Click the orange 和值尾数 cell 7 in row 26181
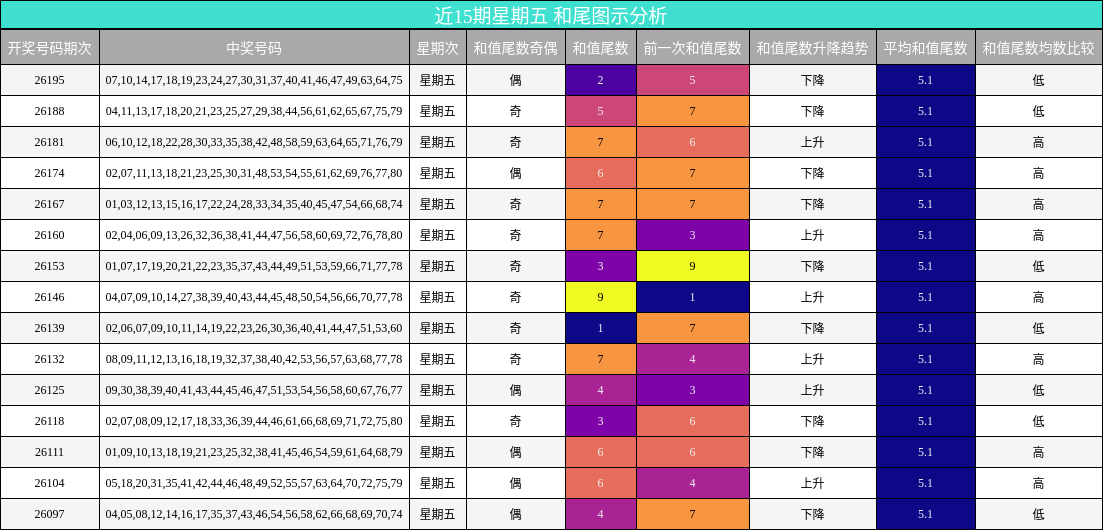The height and width of the screenshot is (530, 1103). 601,142
